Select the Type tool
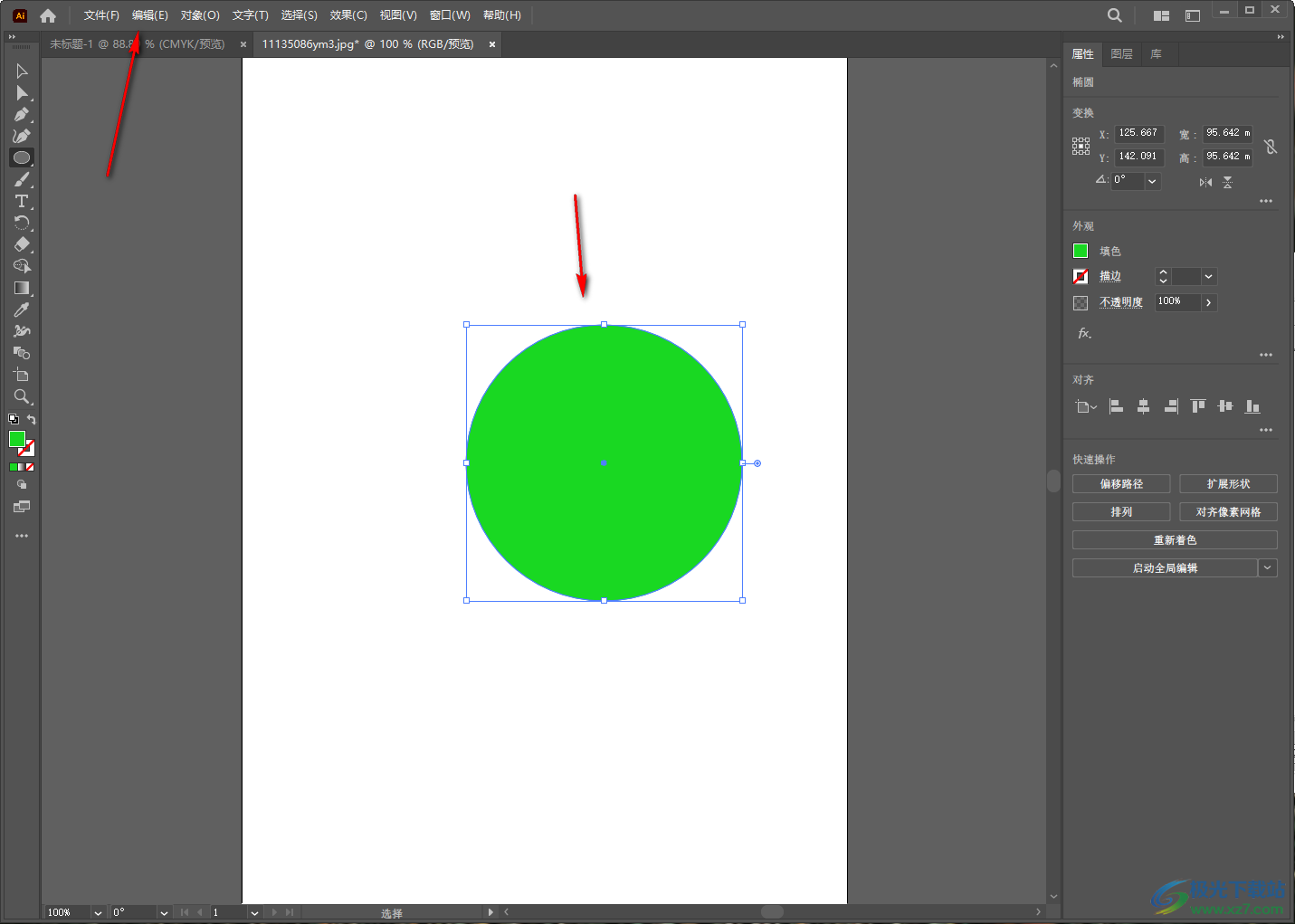The width and height of the screenshot is (1295, 924). click(22, 201)
